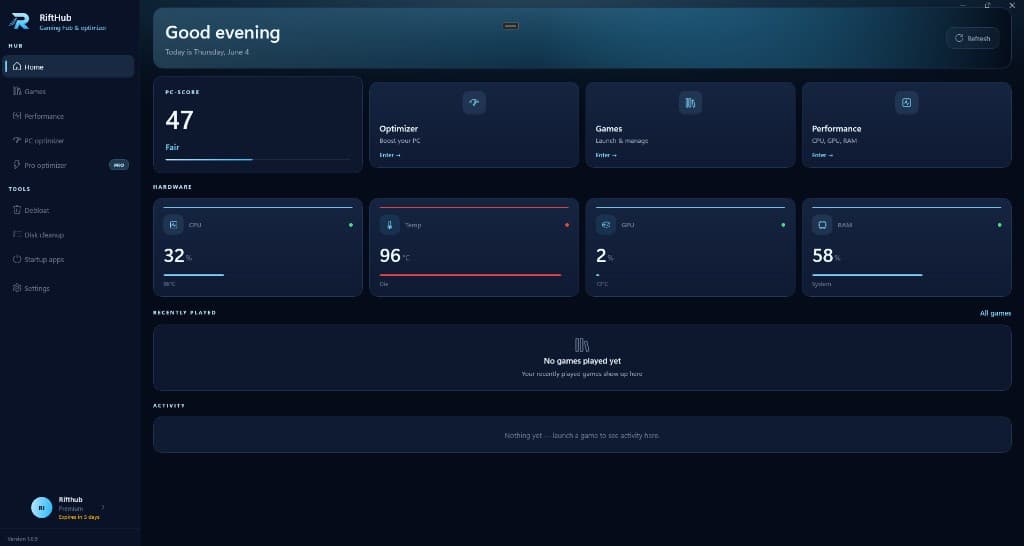The height and width of the screenshot is (546, 1024).
Task: Click the PC optimizer gauge icon in sidebar
Action: point(17,140)
